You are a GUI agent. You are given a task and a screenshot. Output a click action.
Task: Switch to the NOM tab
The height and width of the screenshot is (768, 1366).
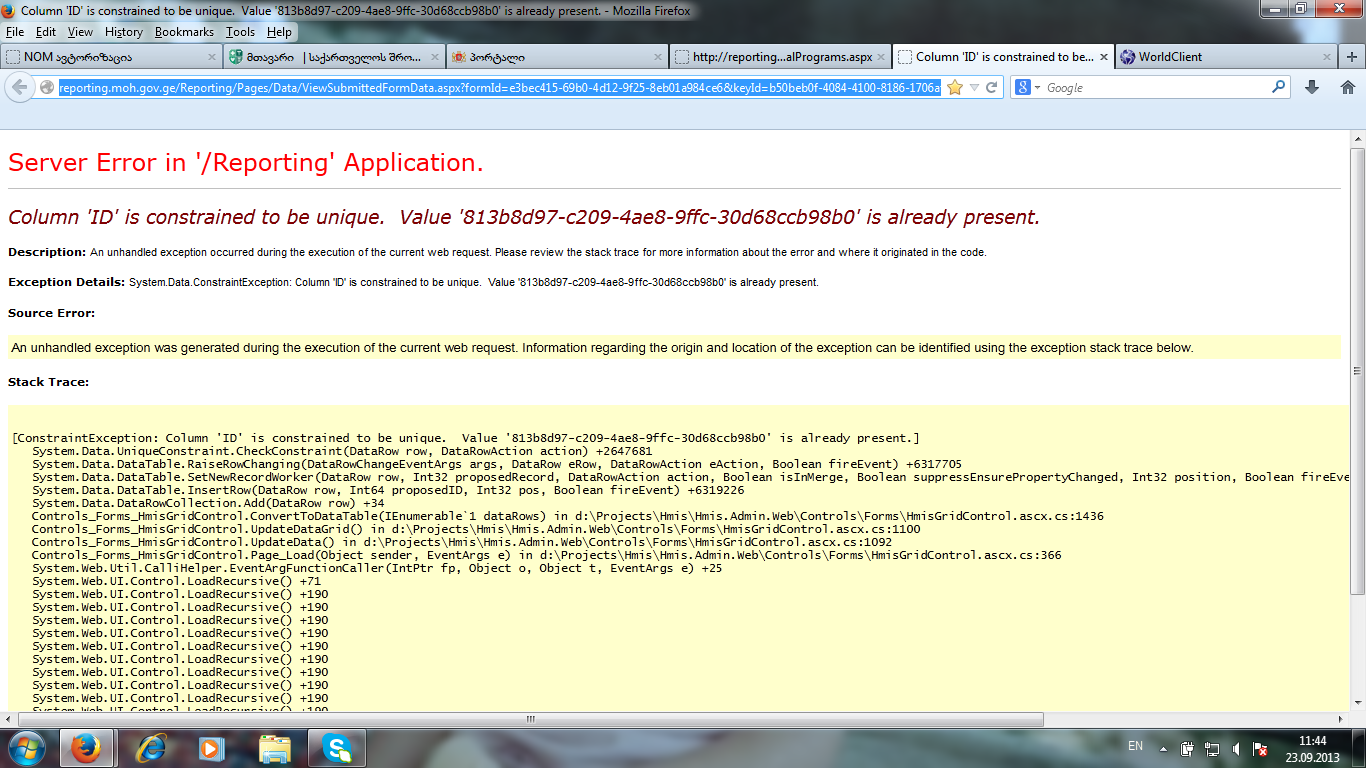pos(80,57)
